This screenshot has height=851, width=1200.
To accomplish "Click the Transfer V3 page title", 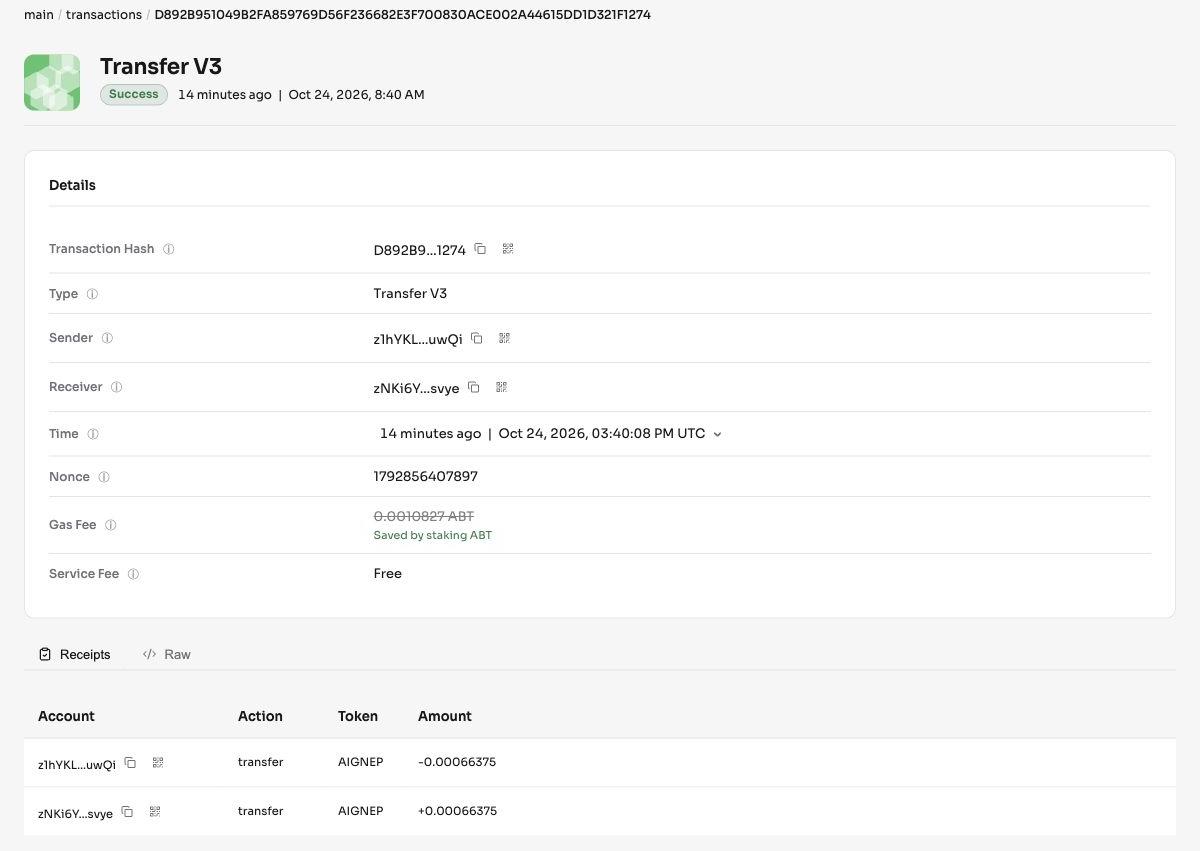I will 161,66.
